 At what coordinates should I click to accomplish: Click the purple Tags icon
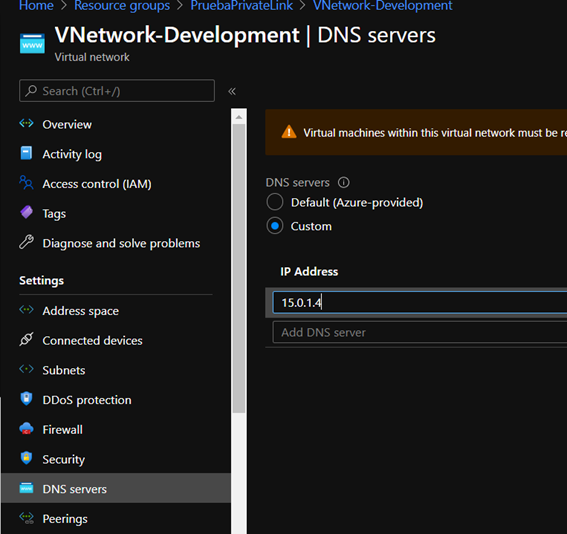[26, 213]
